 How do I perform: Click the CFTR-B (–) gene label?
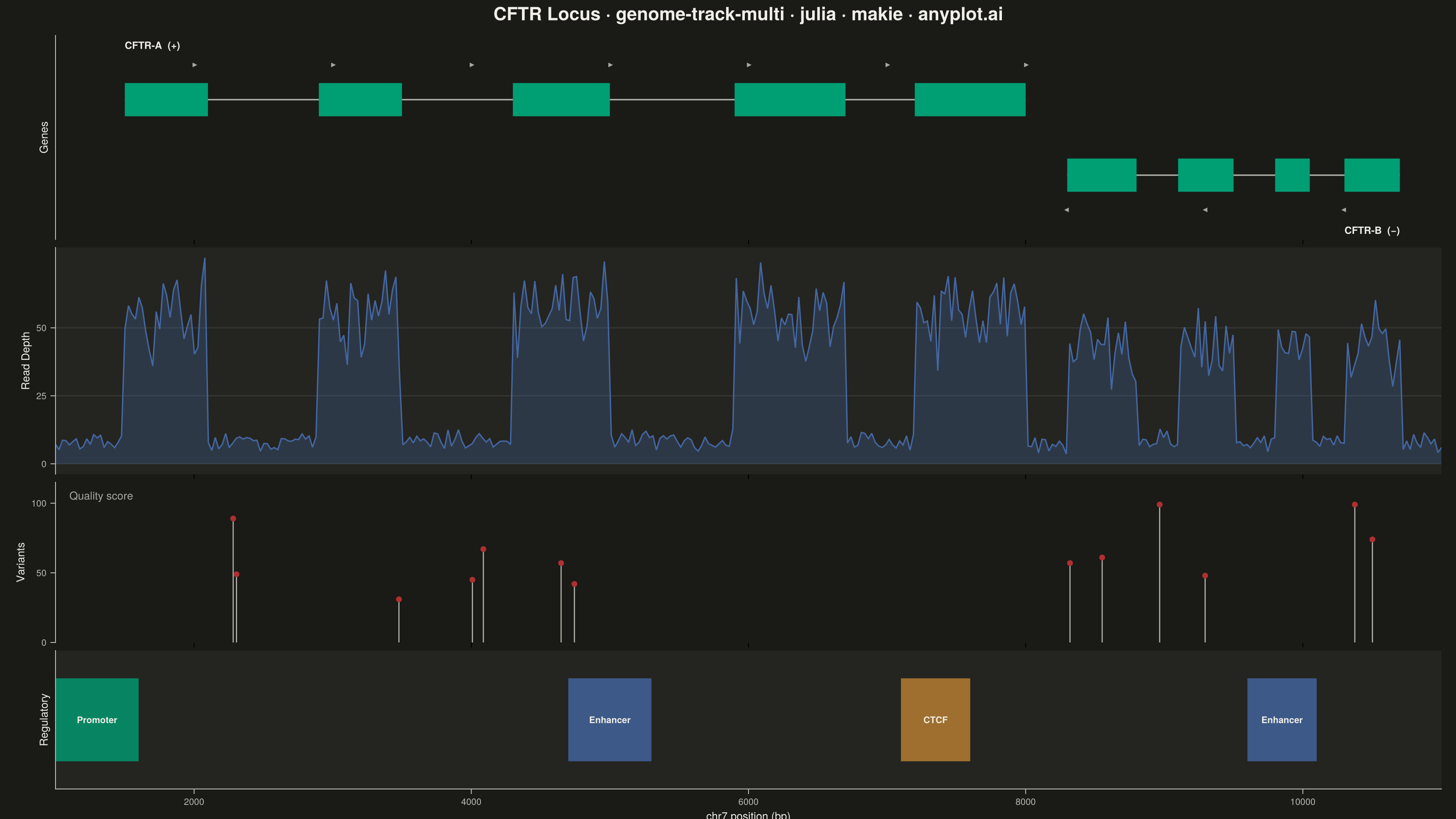pyautogui.click(x=1372, y=231)
